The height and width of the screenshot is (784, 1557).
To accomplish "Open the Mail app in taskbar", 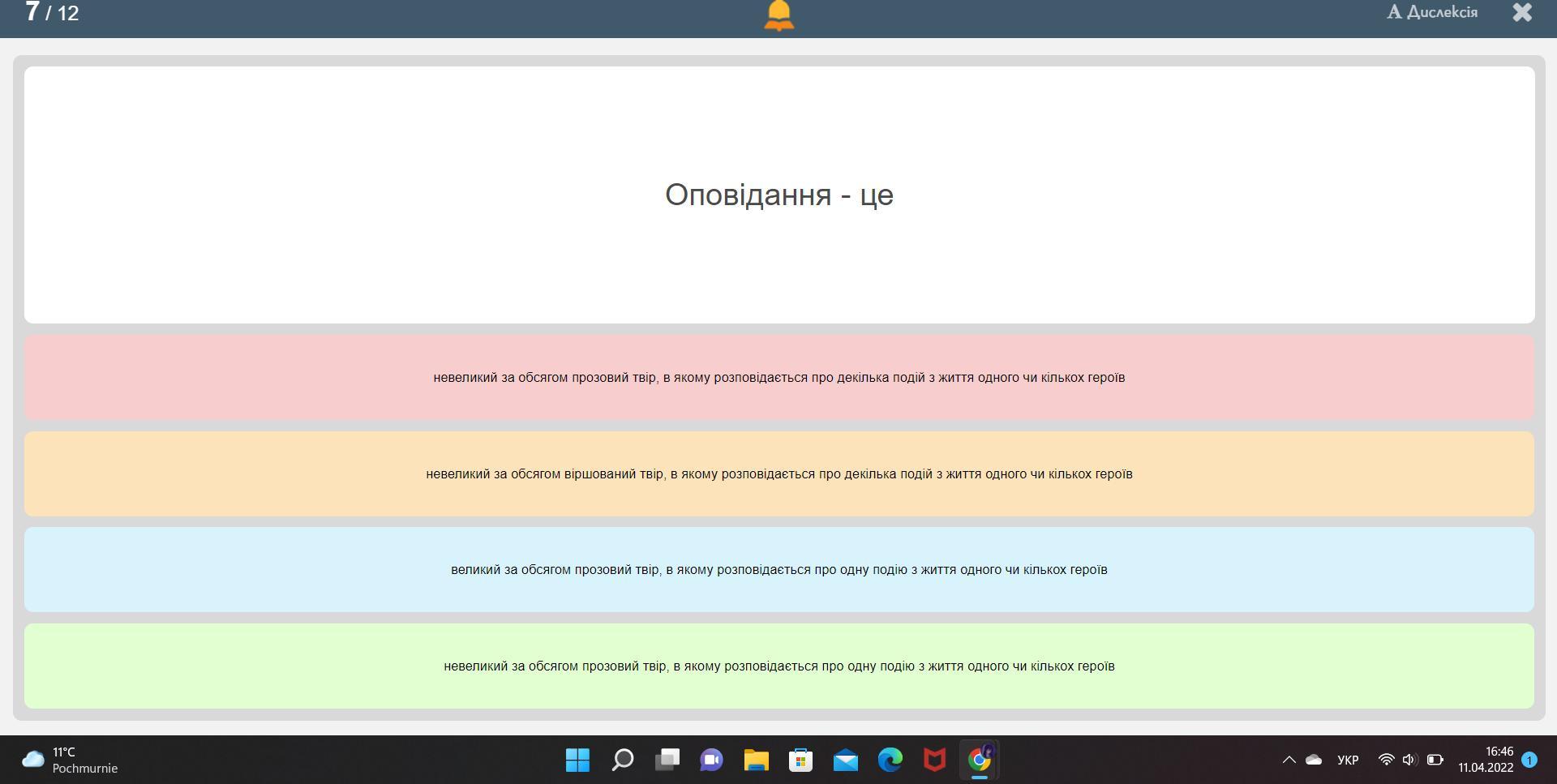I will 845,760.
